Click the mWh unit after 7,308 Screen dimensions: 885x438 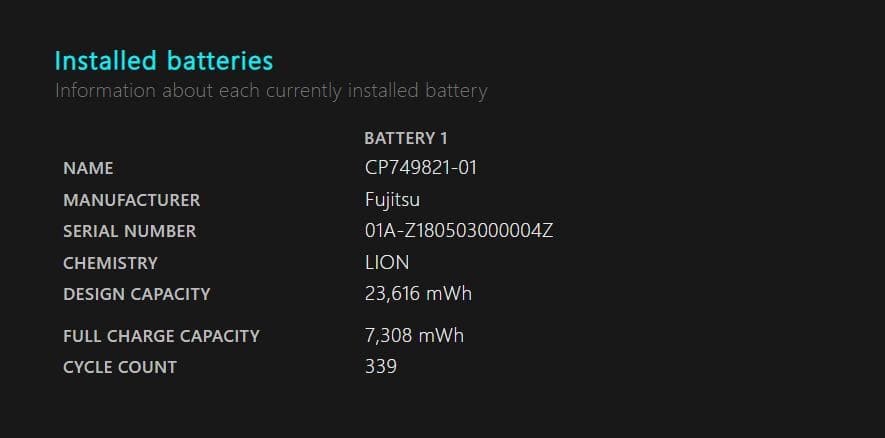click(x=441, y=336)
